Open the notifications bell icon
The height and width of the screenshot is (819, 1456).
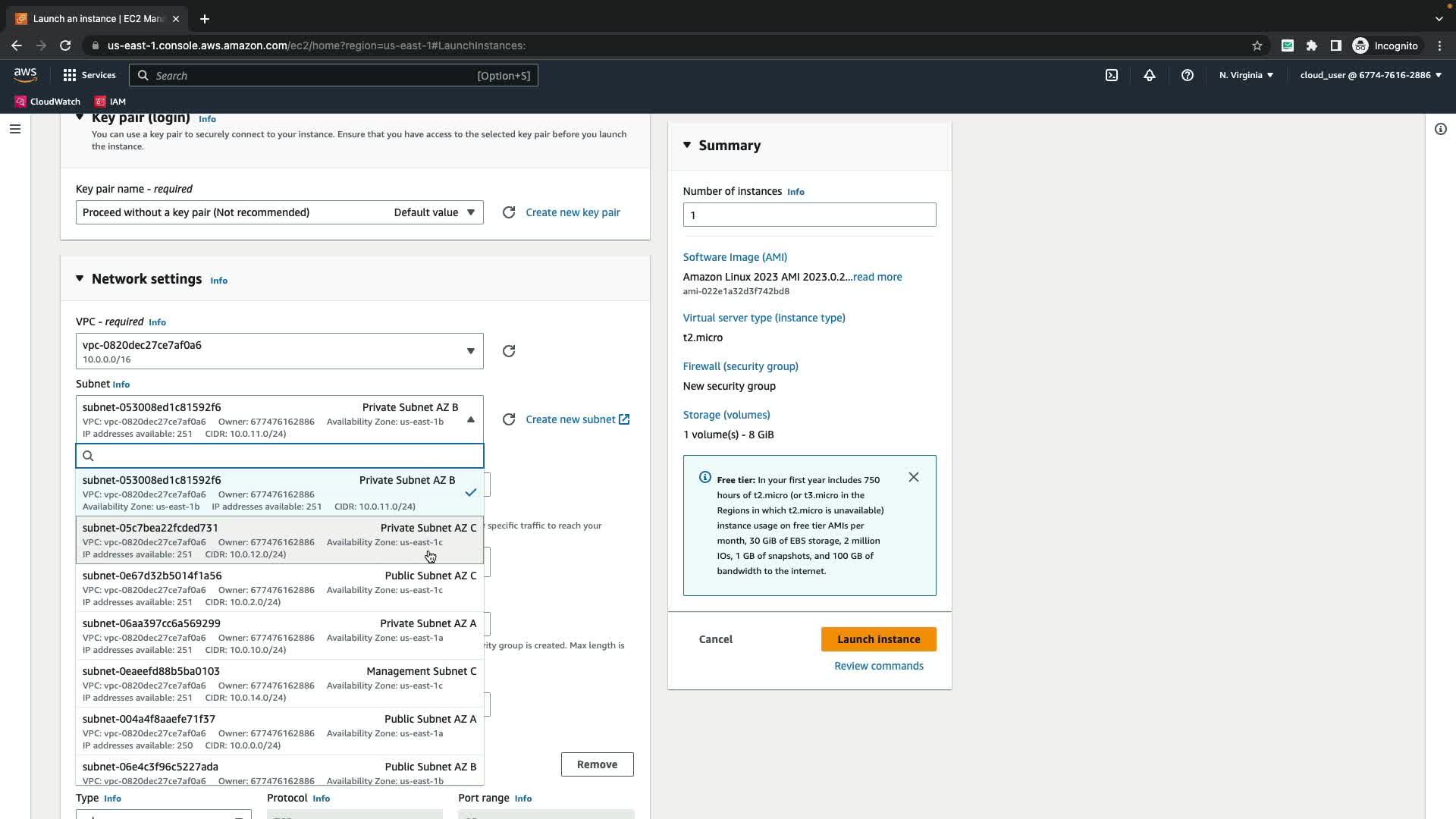coord(1150,75)
